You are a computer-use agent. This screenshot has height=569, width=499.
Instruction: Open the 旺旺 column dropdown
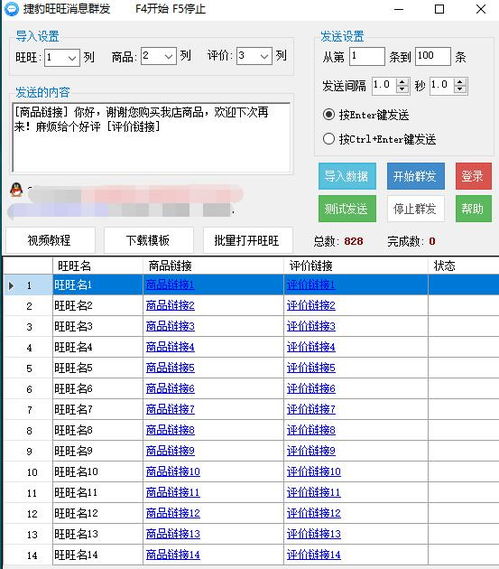(62, 57)
